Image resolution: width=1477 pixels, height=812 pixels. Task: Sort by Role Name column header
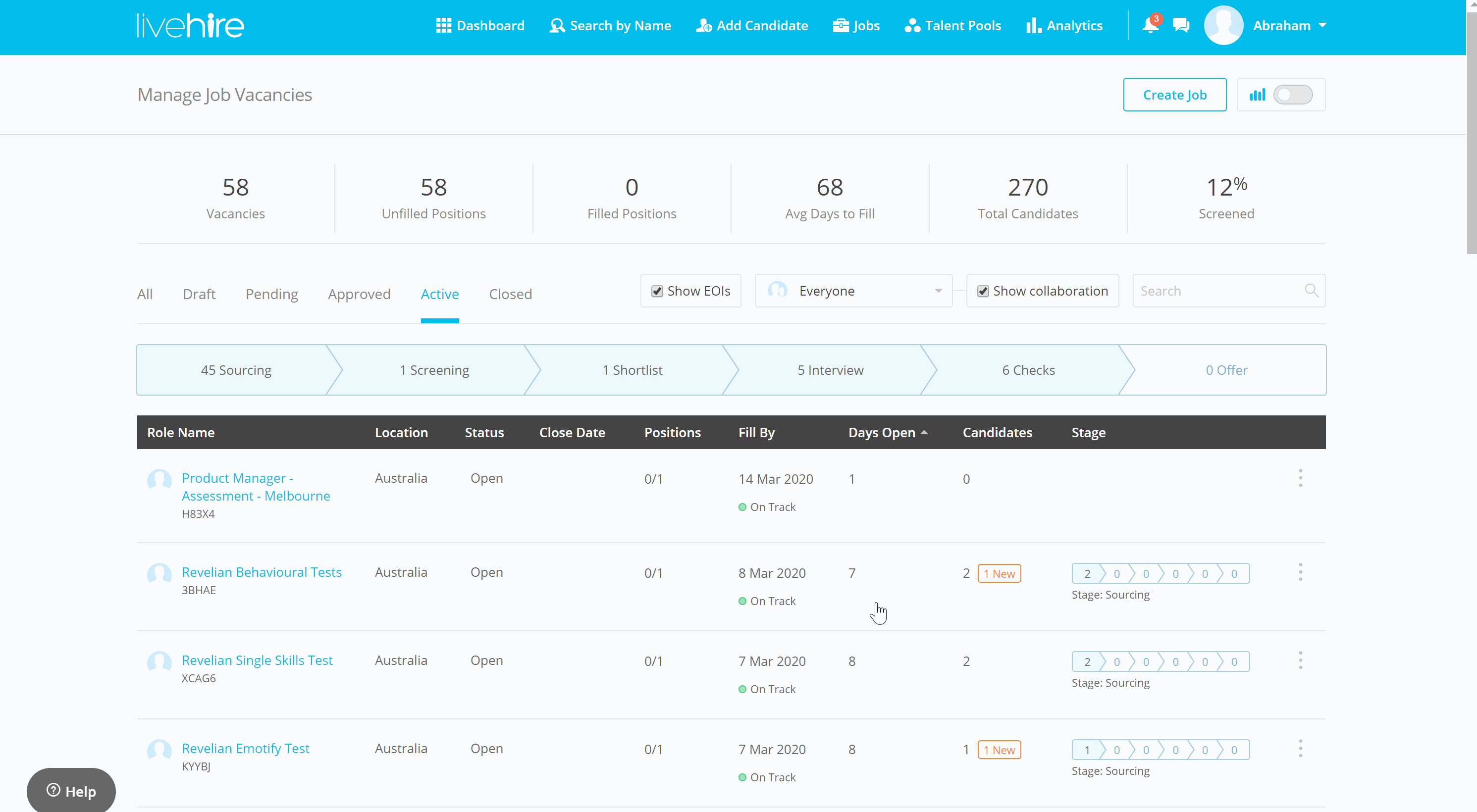tap(181, 433)
